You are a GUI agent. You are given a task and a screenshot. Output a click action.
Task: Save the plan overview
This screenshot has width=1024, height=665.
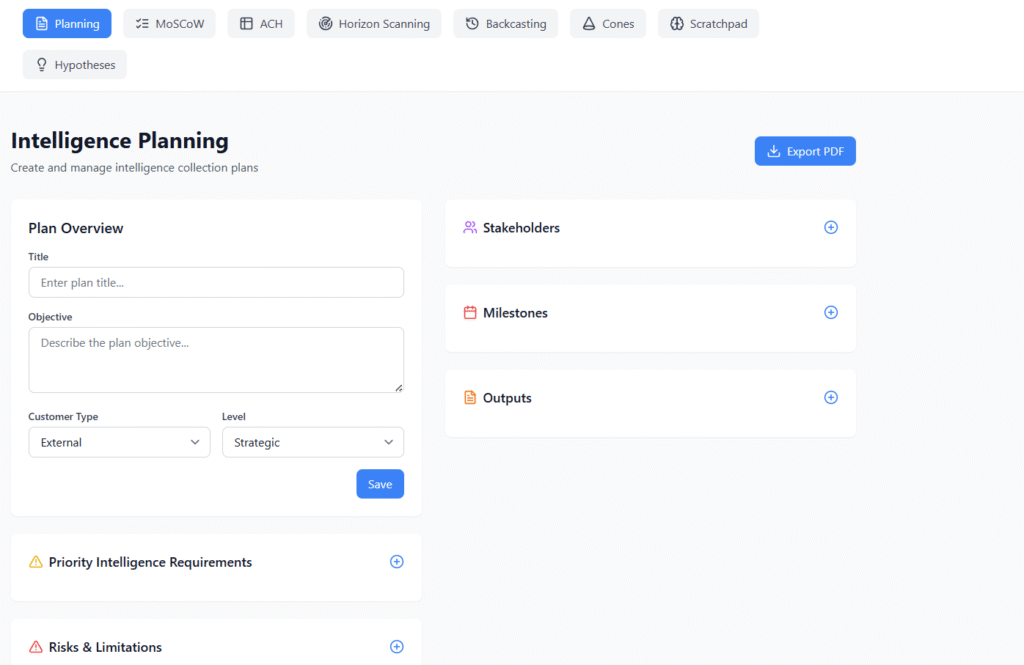[x=380, y=484]
